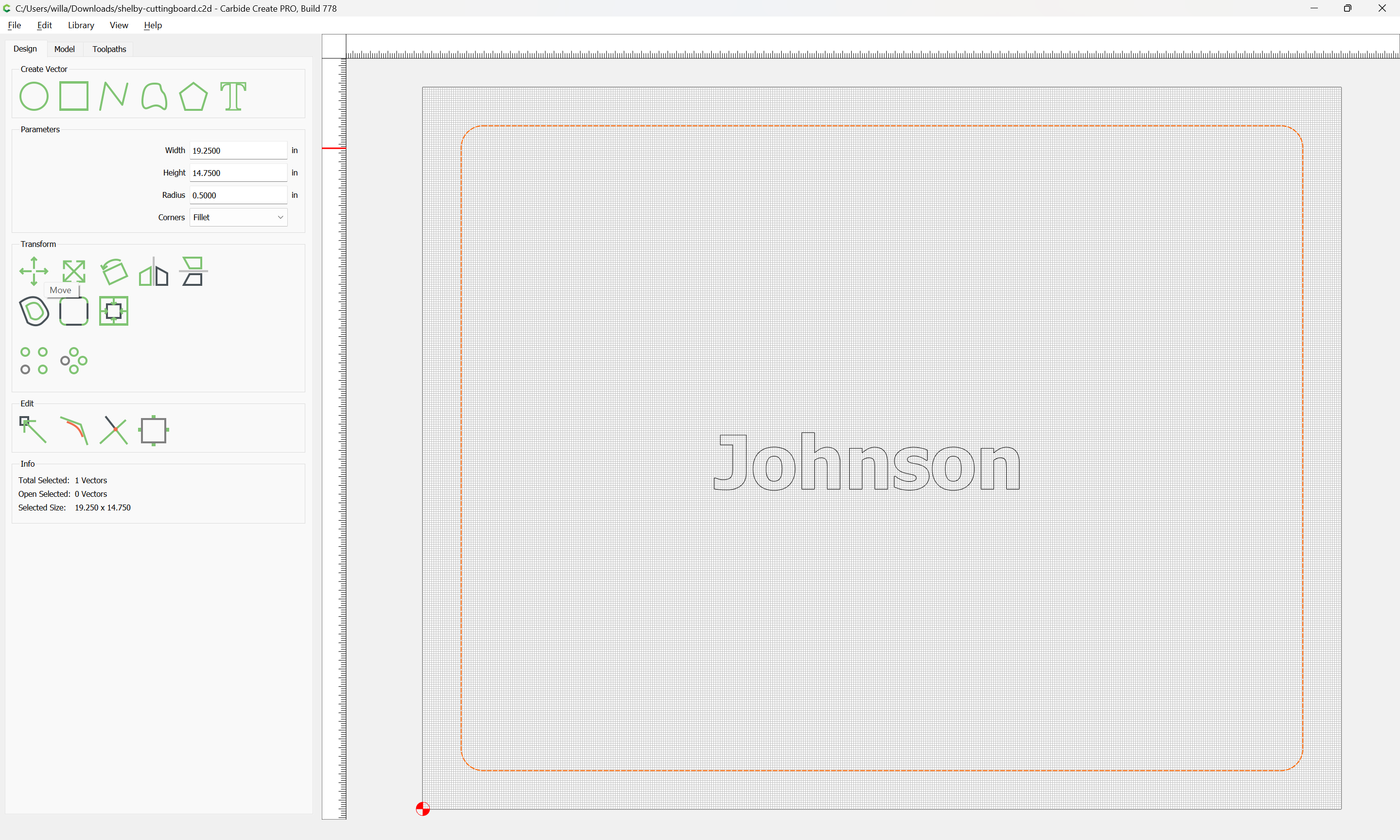The width and height of the screenshot is (1400, 840).
Task: Open the Edit menu
Action: coord(44,25)
